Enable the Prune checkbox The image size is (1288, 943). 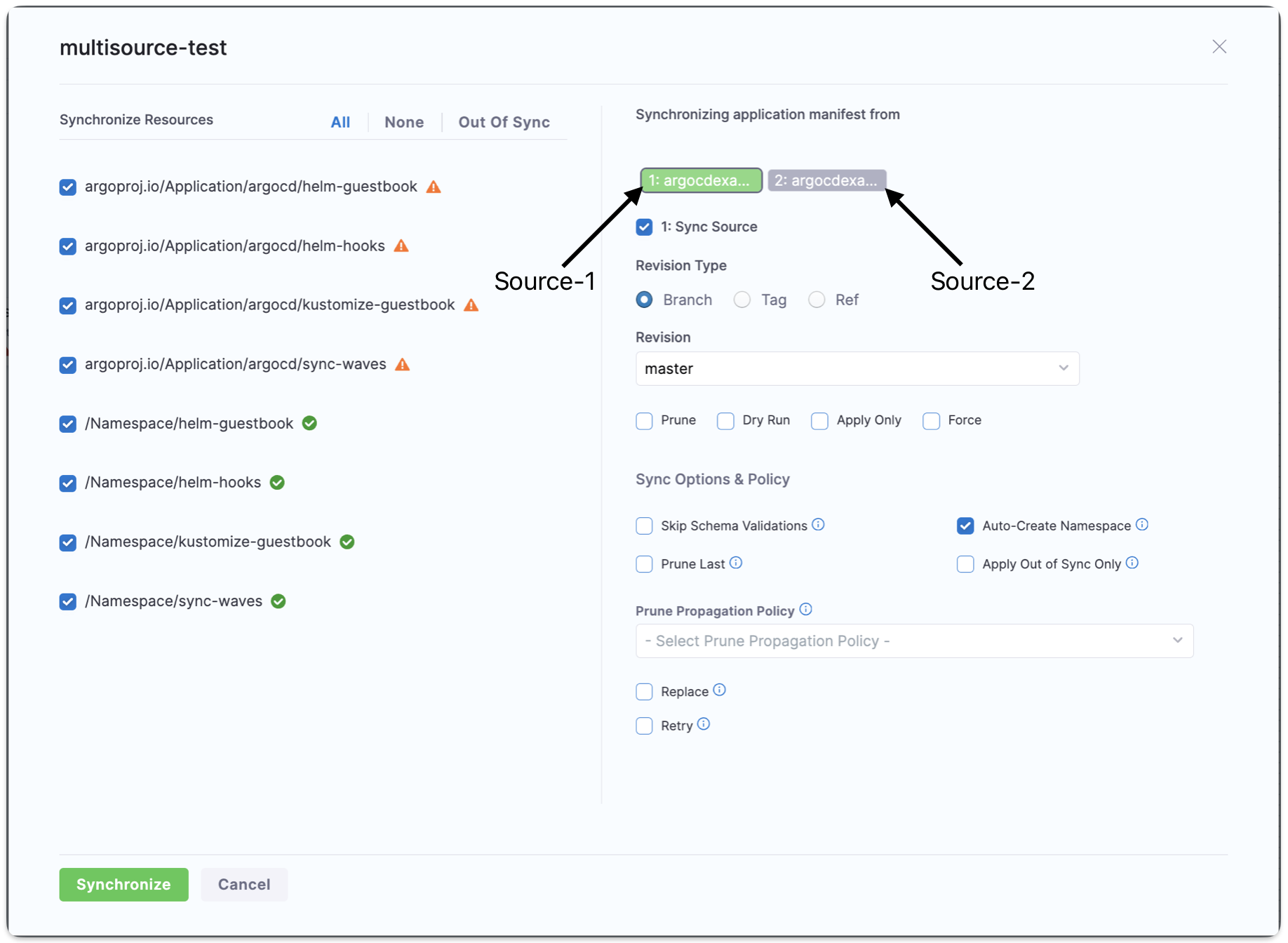(x=644, y=421)
